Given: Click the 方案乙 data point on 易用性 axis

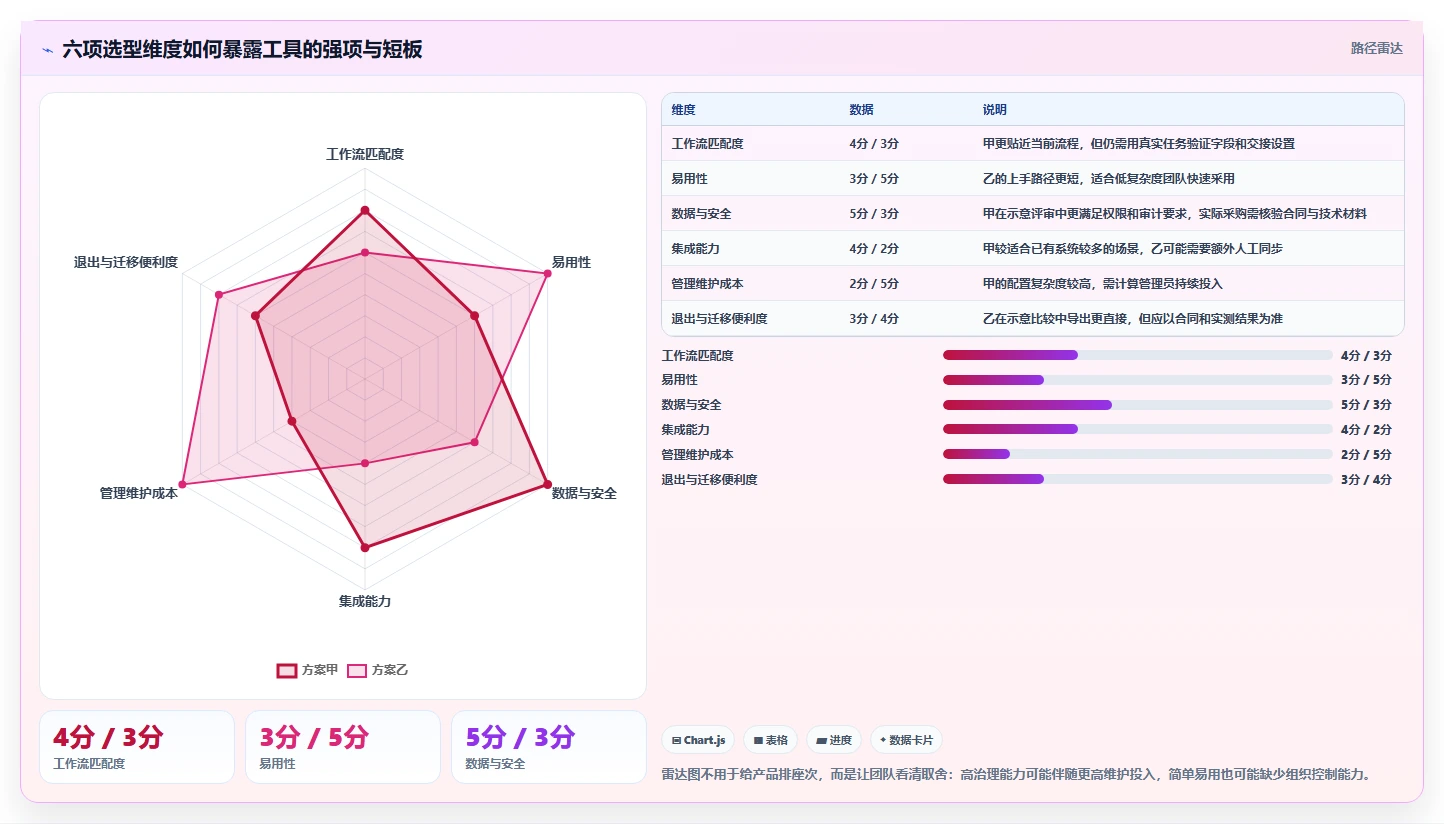Looking at the screenshot, I should [x=548, y=272].
